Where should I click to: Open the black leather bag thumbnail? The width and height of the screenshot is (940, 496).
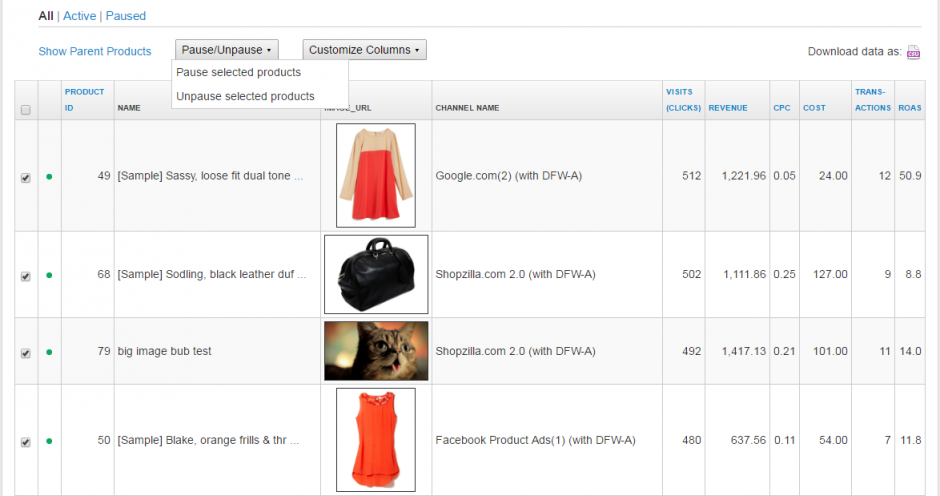pos(376,274)
